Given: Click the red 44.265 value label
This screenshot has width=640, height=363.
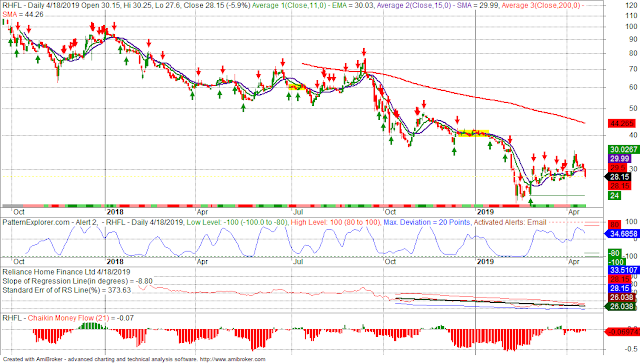Looking at the screenshot, I should (621, 123).
